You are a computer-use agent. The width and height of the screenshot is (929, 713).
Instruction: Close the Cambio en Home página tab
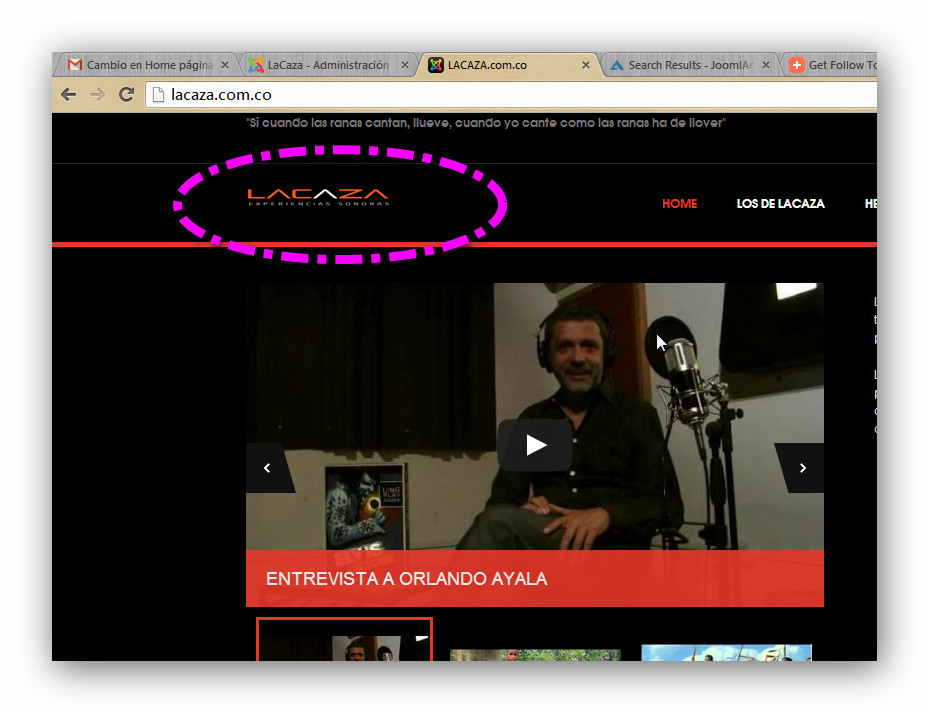tap(225, 65)
